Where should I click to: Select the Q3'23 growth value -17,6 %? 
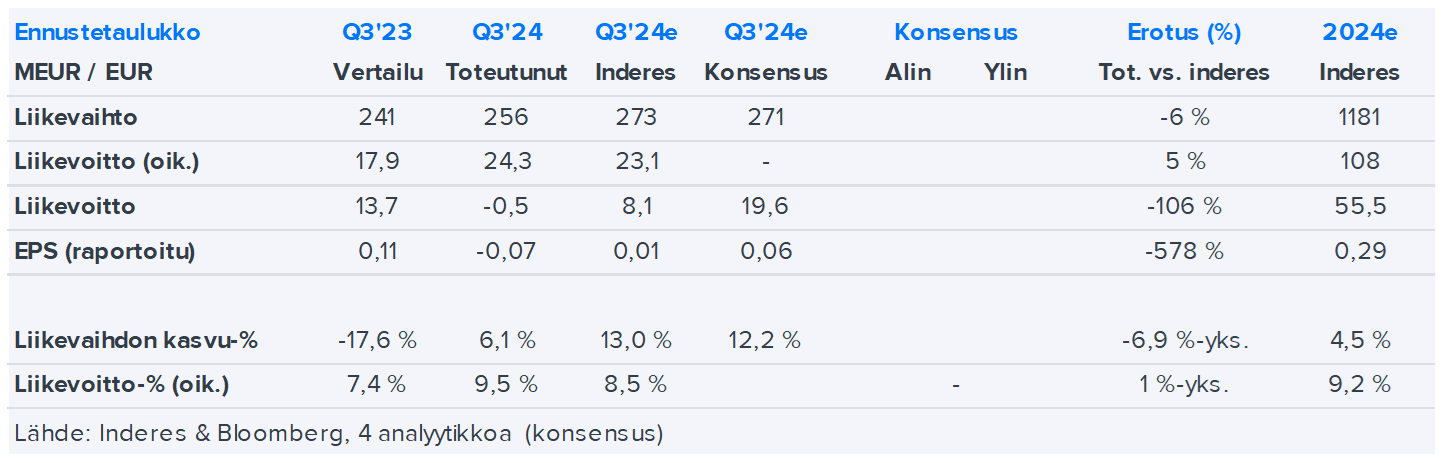point(377,340)
